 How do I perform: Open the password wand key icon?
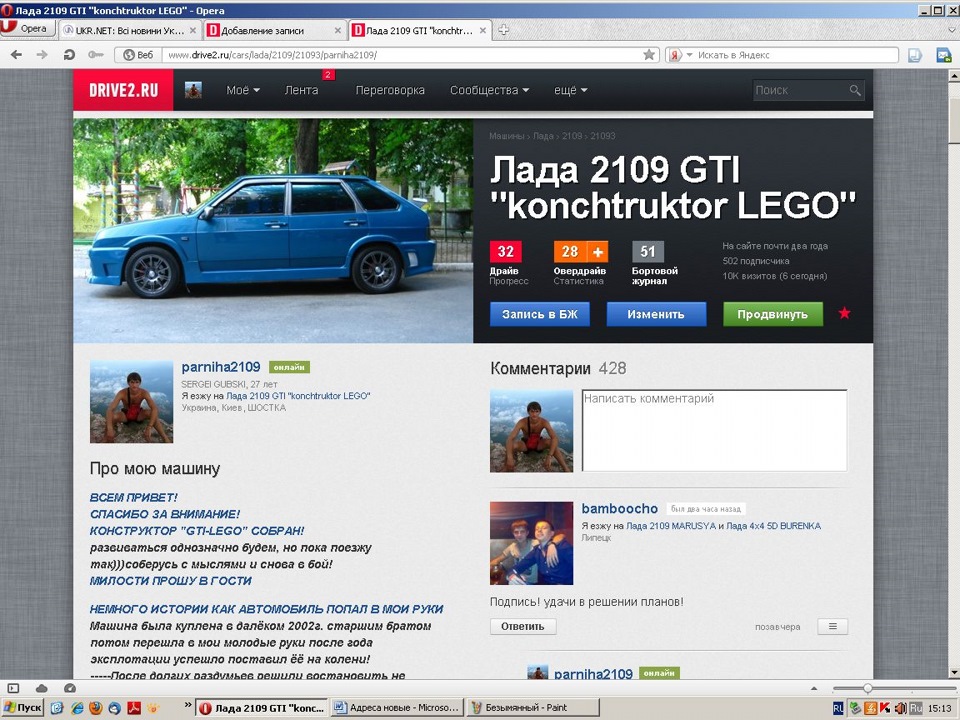(x=96, y=55)
